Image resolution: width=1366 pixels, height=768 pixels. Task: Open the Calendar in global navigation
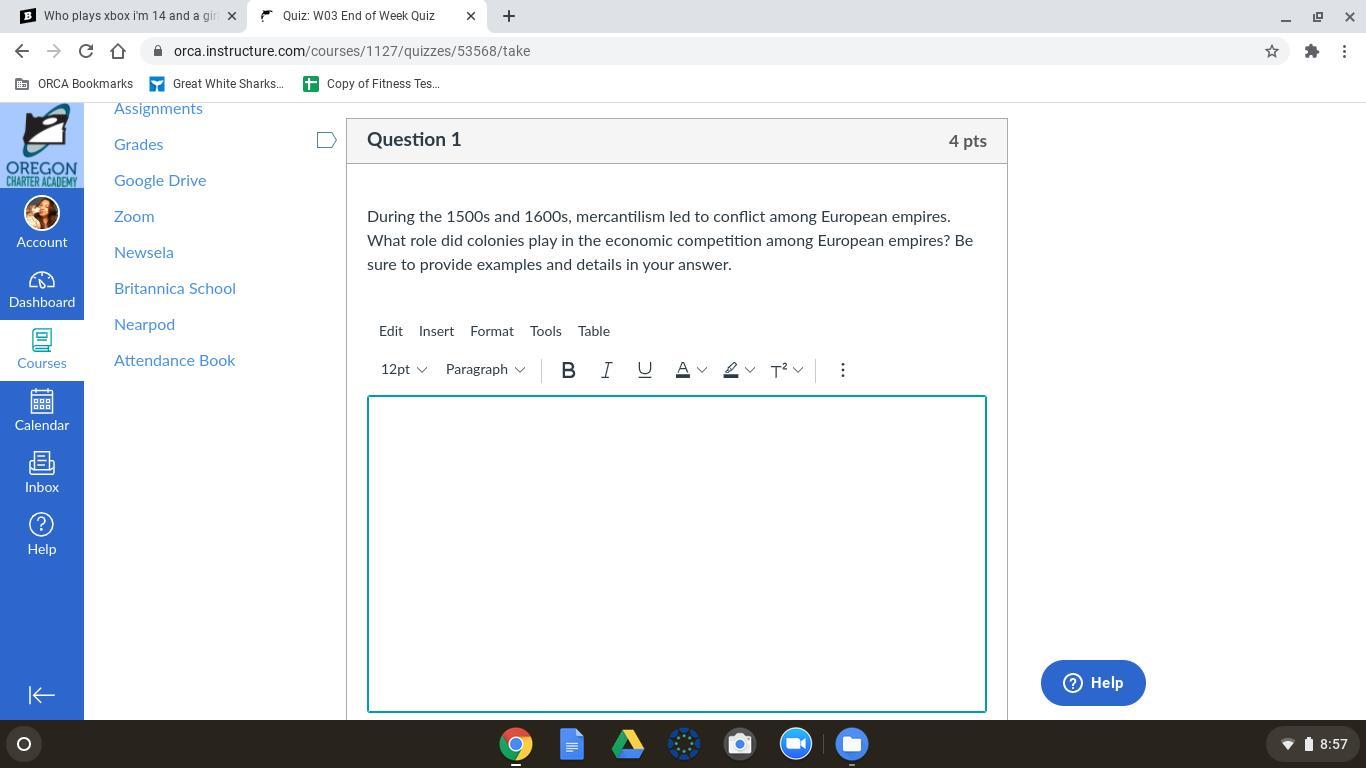tap(42, 412)
